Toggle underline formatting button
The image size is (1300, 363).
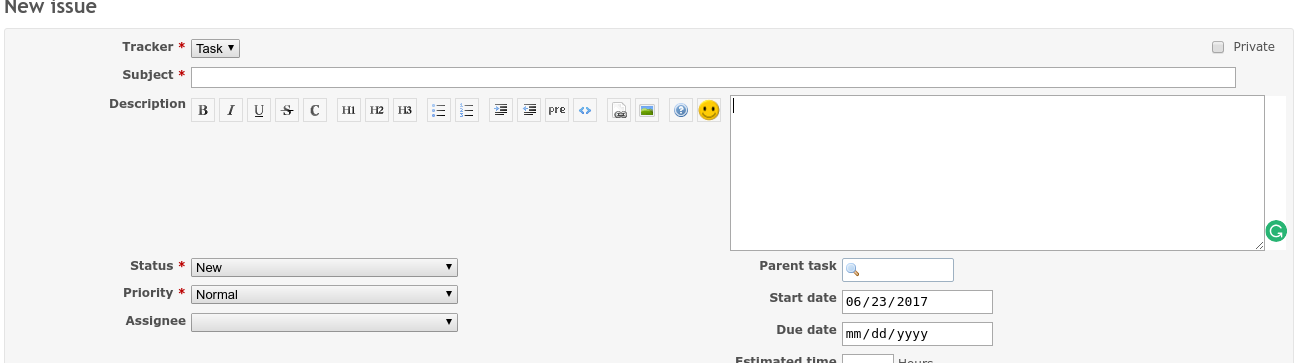259,111
